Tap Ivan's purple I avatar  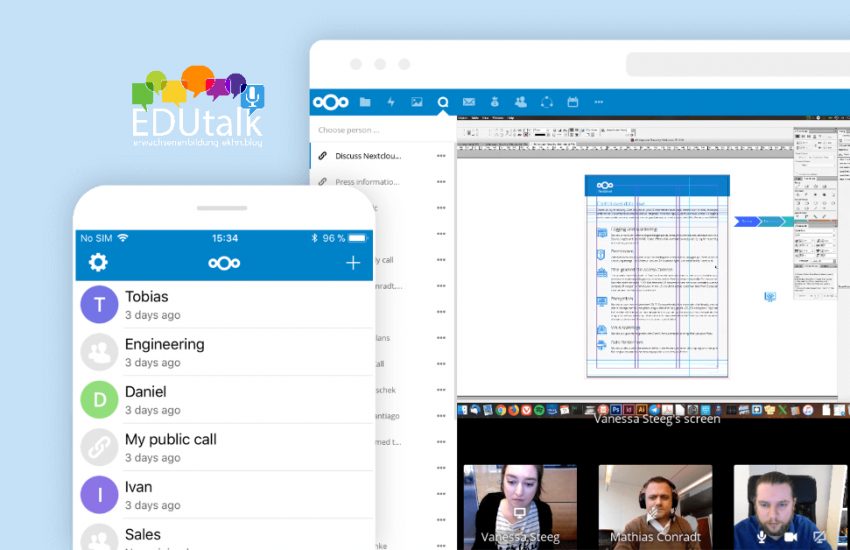[x=99, y=495]
